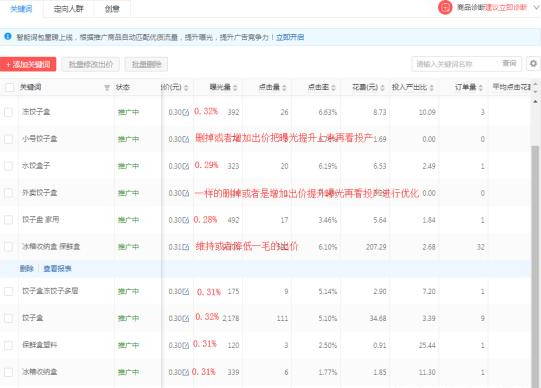Click the keyword 冻饺子盒
Viewport: 541px width, 388px height.
(36, 111)
